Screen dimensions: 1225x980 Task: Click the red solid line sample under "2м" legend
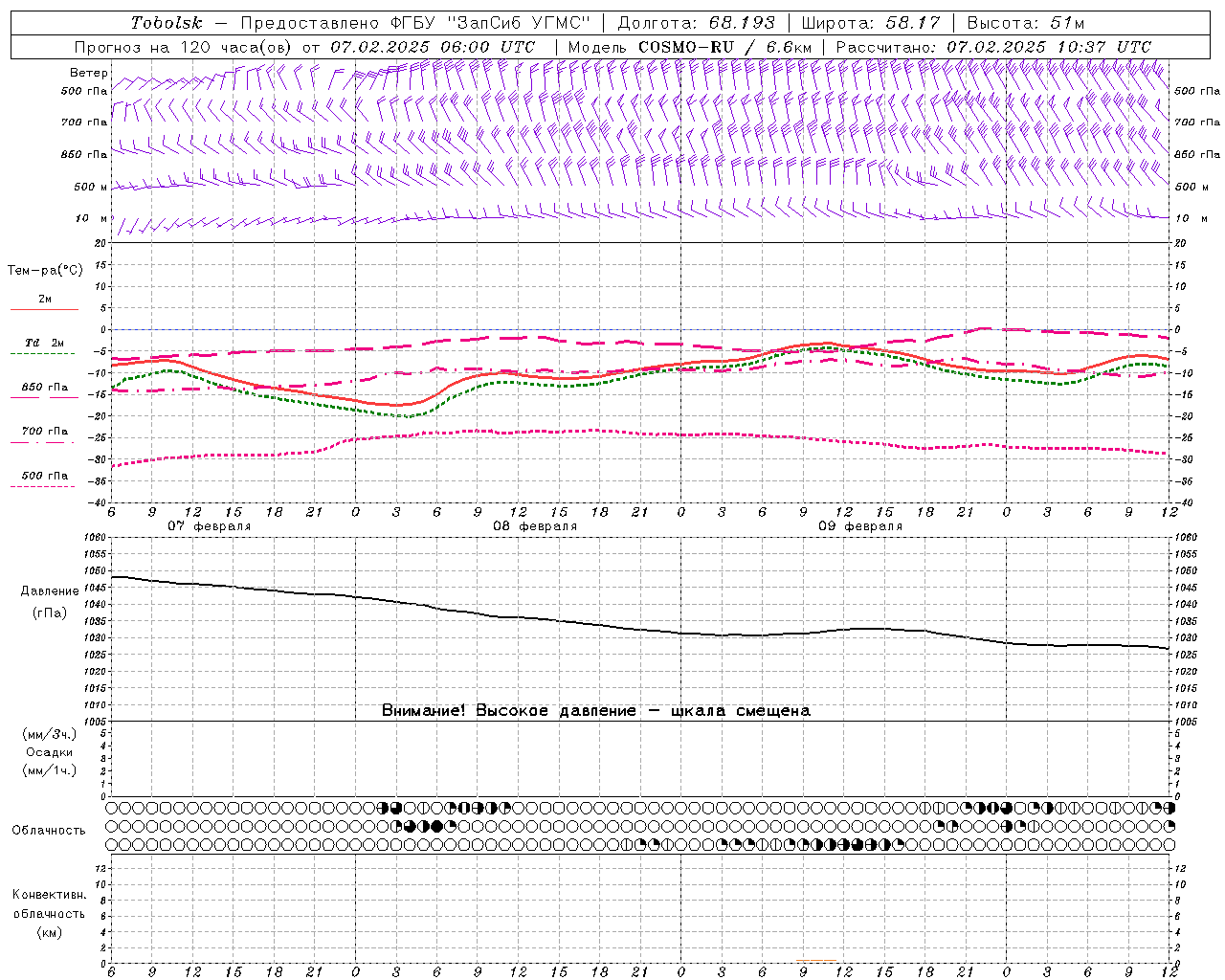coord(44,310)
